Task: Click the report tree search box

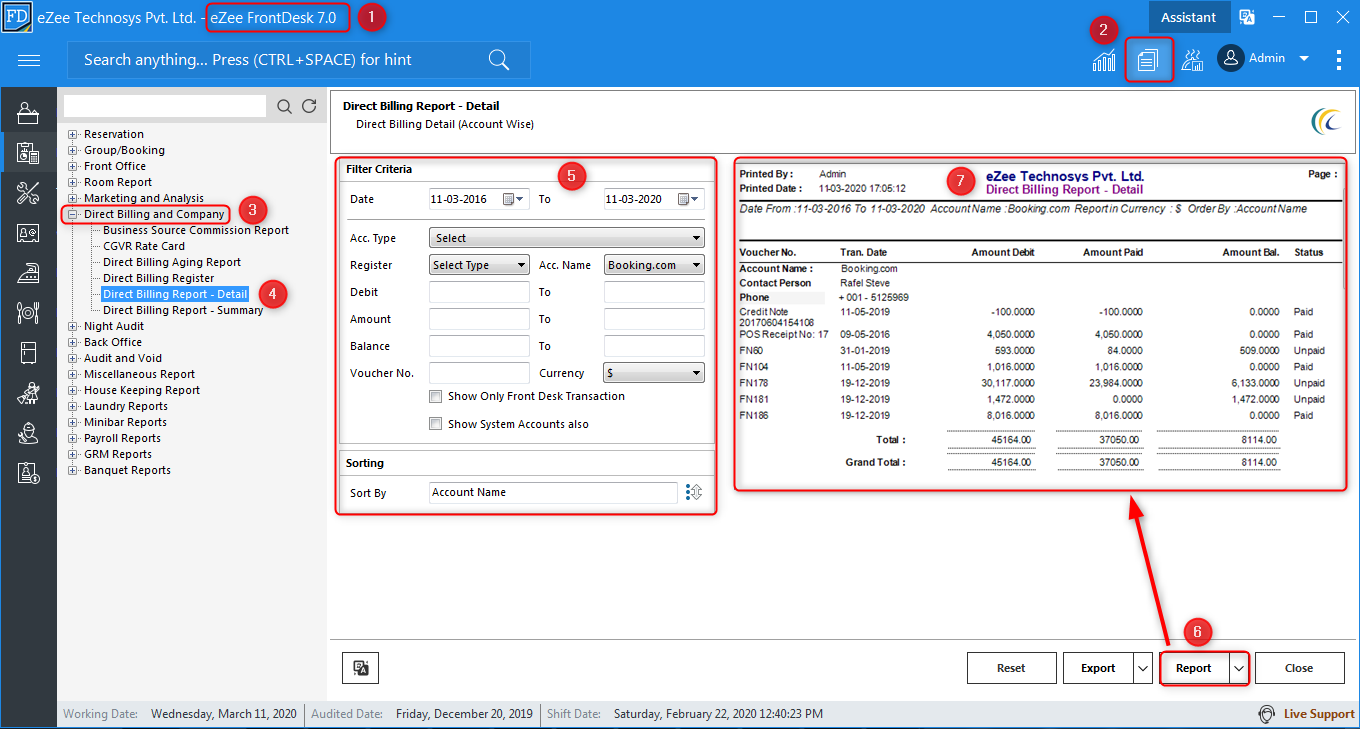Action: pos(165,106)
